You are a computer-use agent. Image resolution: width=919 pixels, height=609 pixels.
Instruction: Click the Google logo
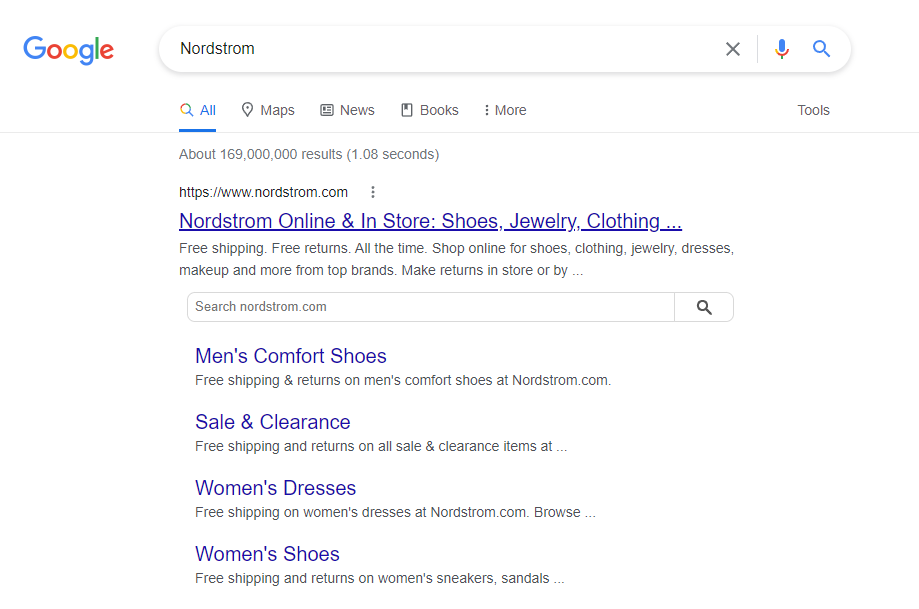[x=69, y=50]
